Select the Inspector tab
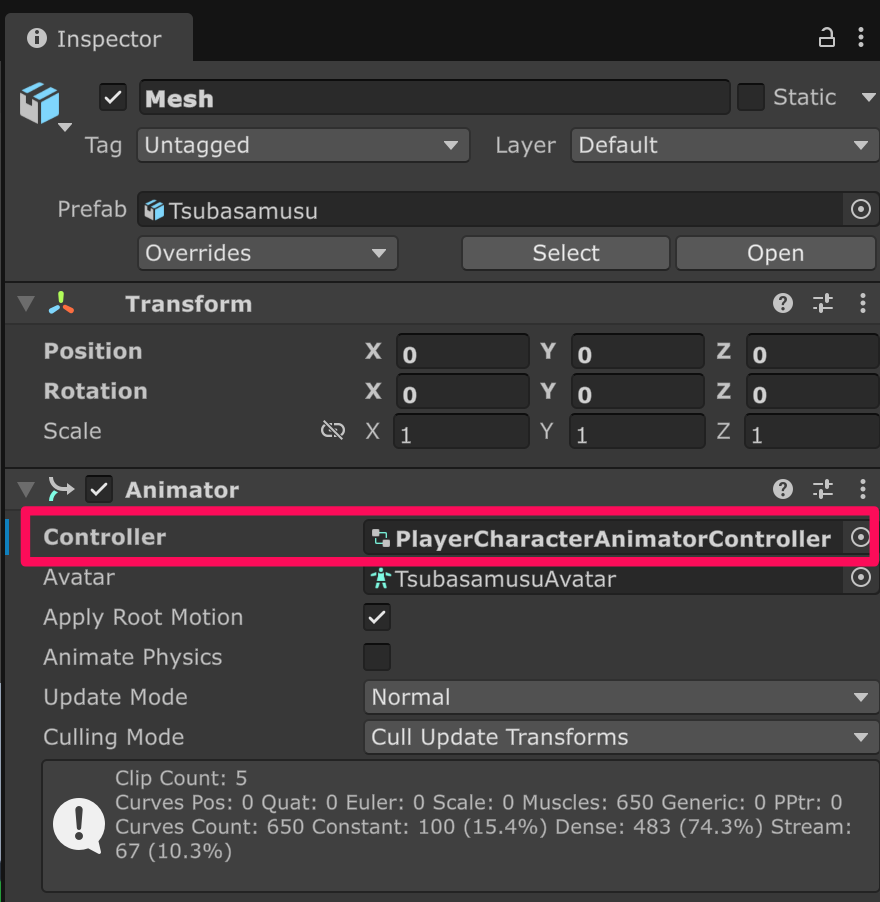 (x=96, y=39)
